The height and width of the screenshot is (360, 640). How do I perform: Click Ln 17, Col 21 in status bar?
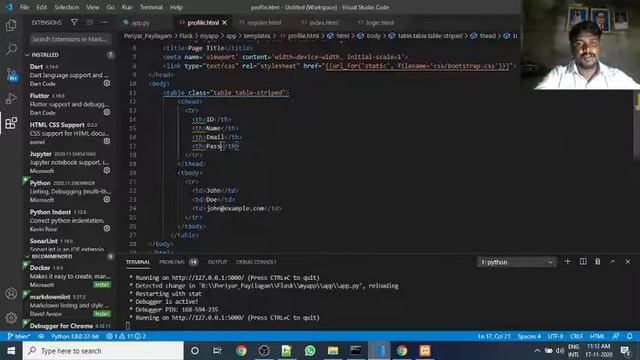coord(494,336)
